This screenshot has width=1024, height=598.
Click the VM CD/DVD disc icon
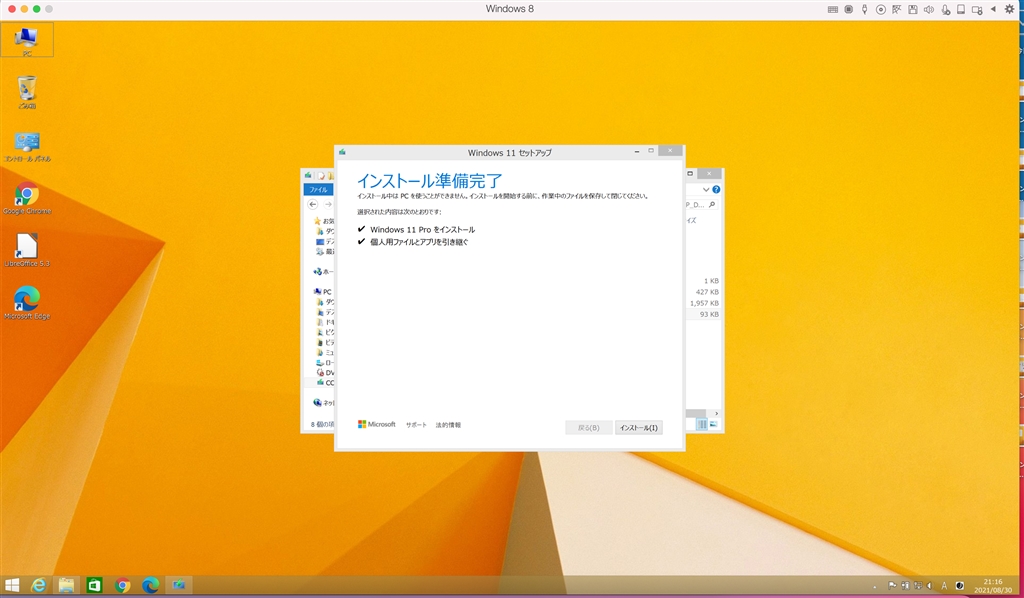(880, 9)
